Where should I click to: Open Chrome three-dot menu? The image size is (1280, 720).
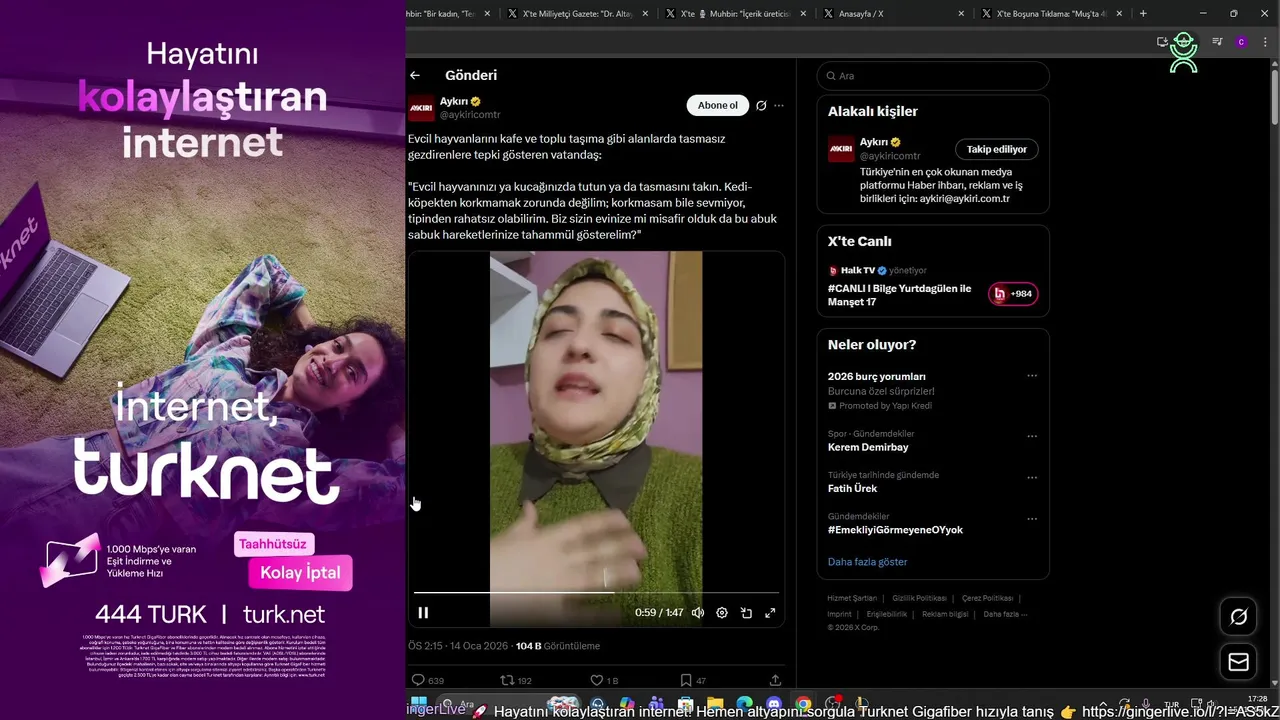coord(1265,42)
